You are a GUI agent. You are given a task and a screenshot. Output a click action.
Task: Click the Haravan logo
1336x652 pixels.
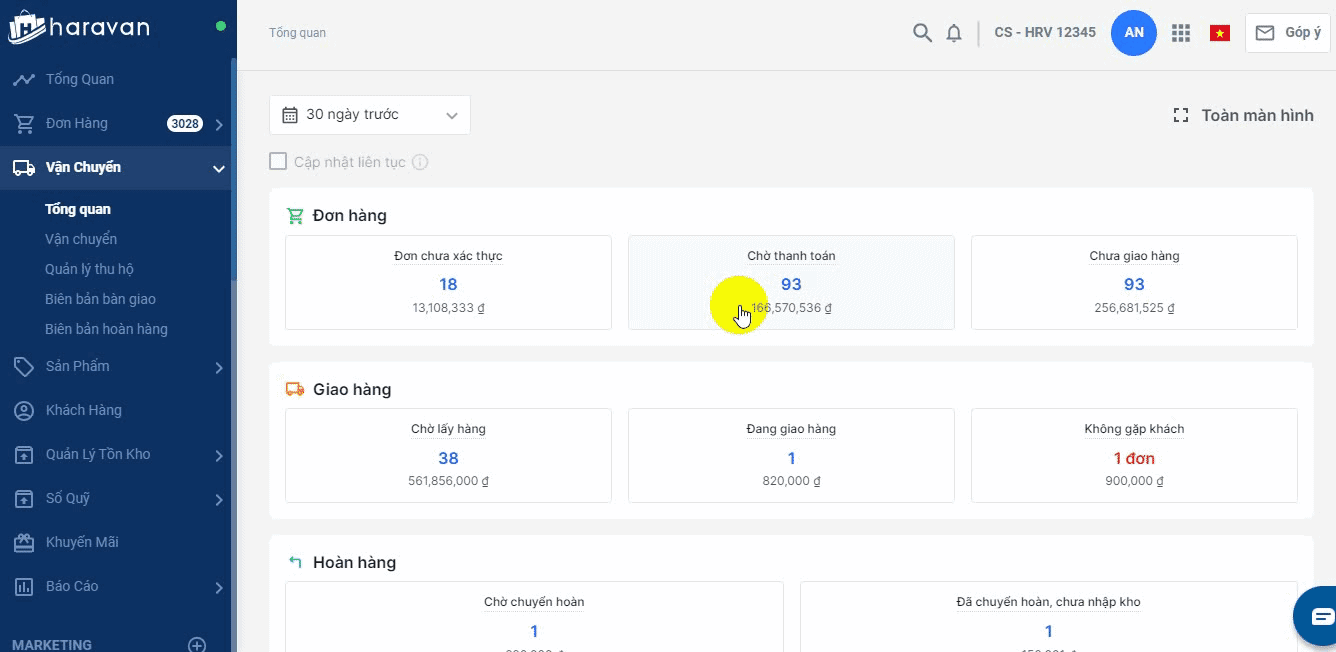[80, 27]
